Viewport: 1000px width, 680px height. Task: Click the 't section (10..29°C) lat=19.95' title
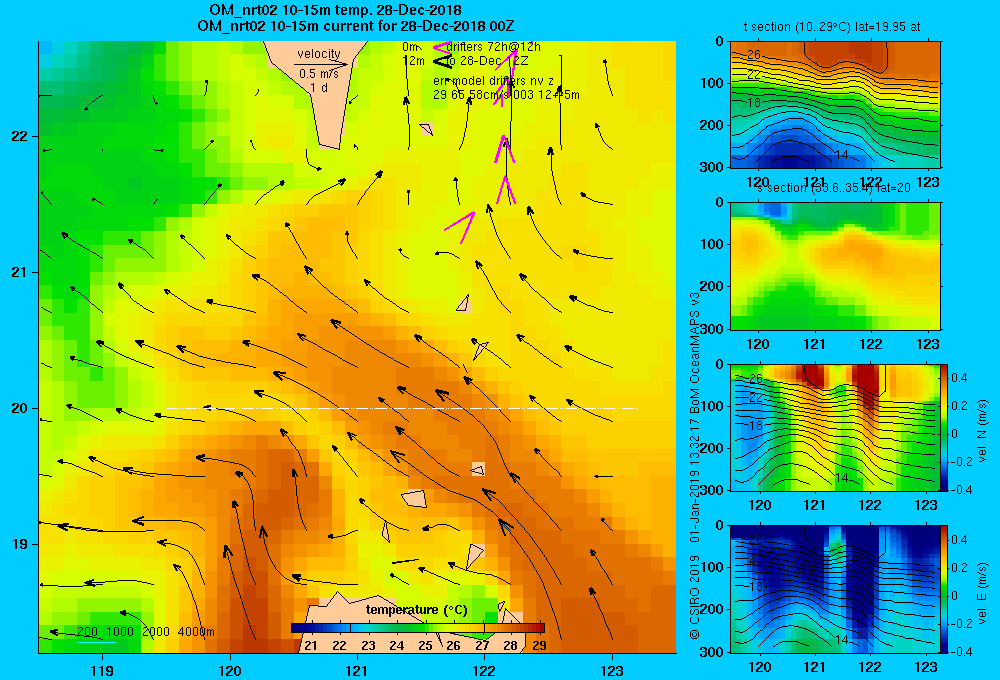pyautogui.click(x=831, y=27)
